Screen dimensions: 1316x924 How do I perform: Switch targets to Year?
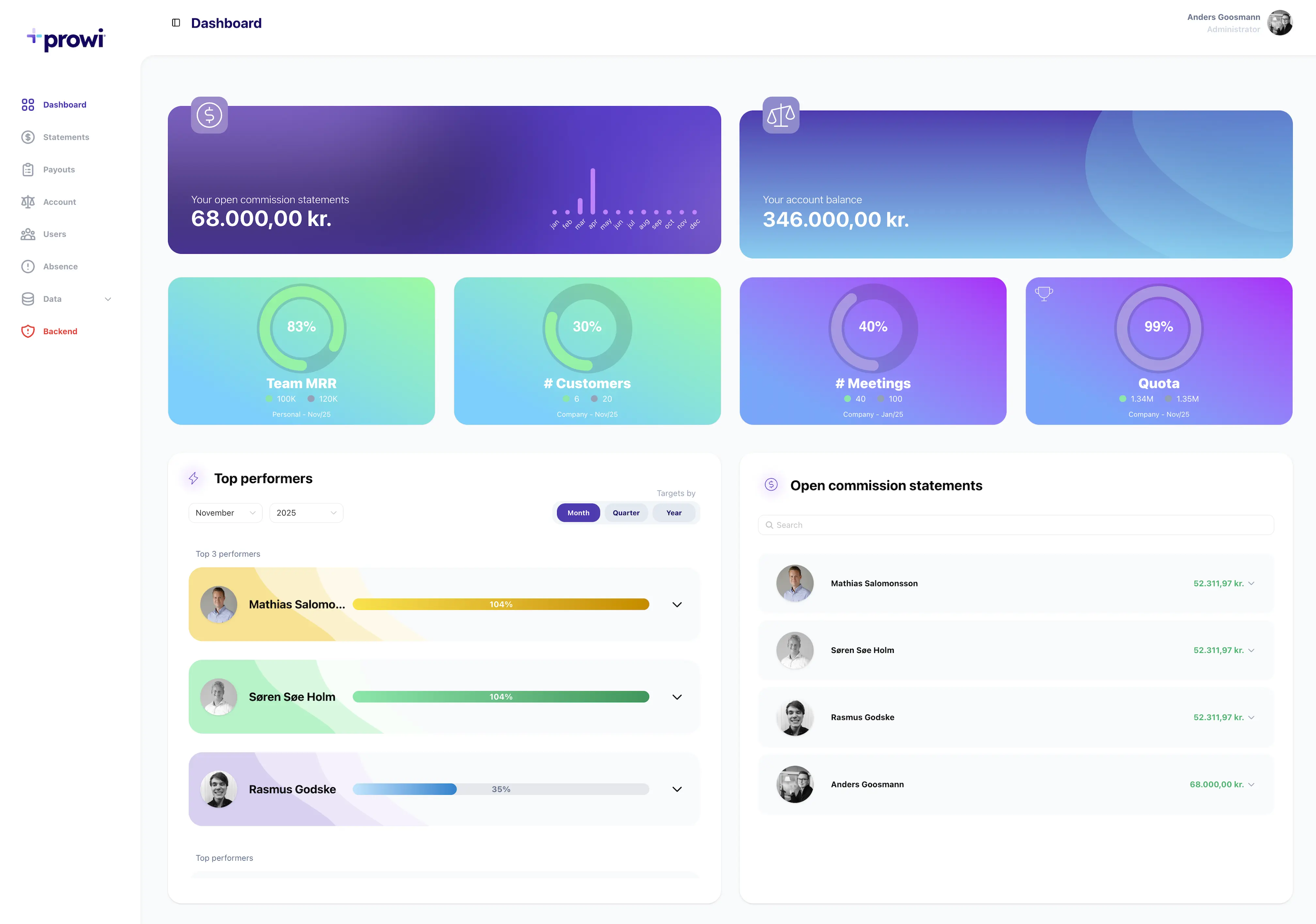click(673, 513)
